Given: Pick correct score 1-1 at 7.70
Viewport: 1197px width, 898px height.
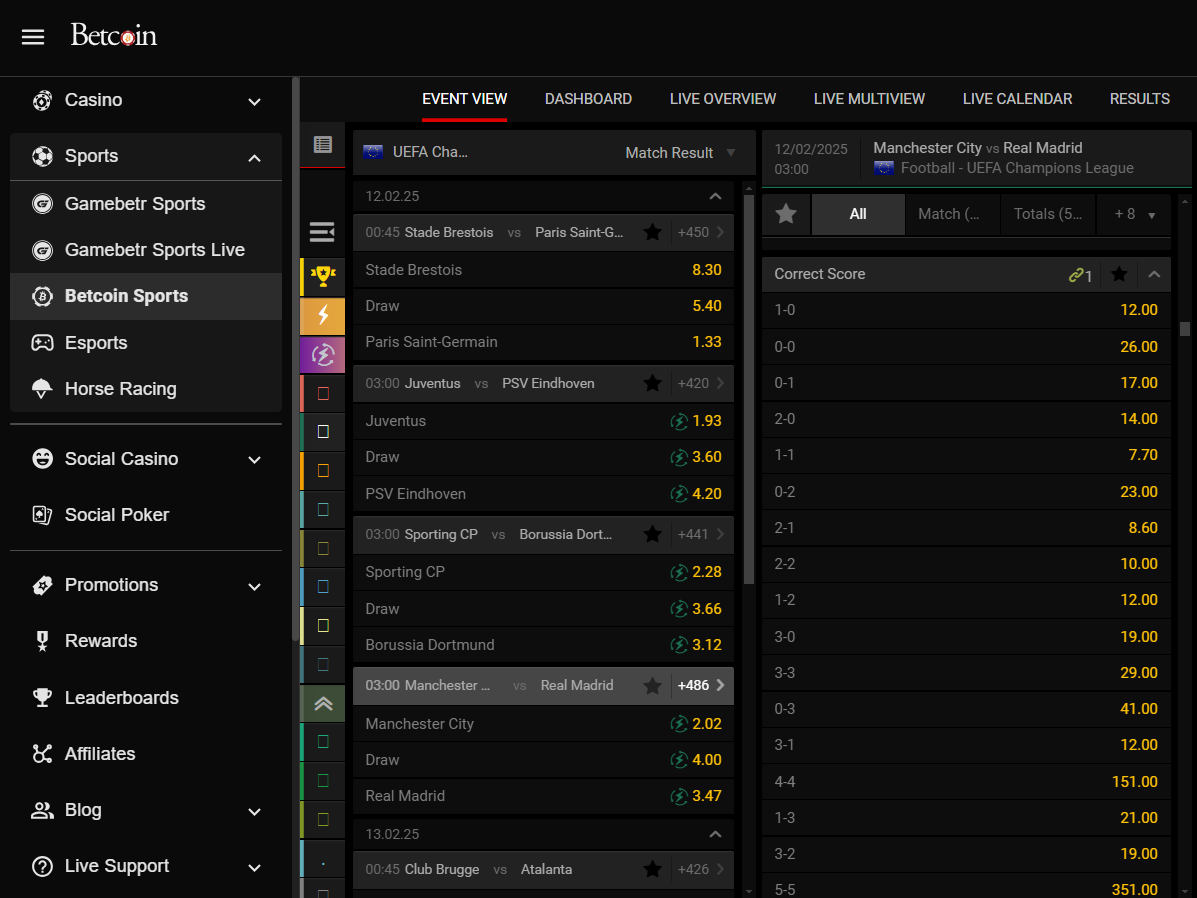Looking at the screenshot, I should click(1142, 455).
